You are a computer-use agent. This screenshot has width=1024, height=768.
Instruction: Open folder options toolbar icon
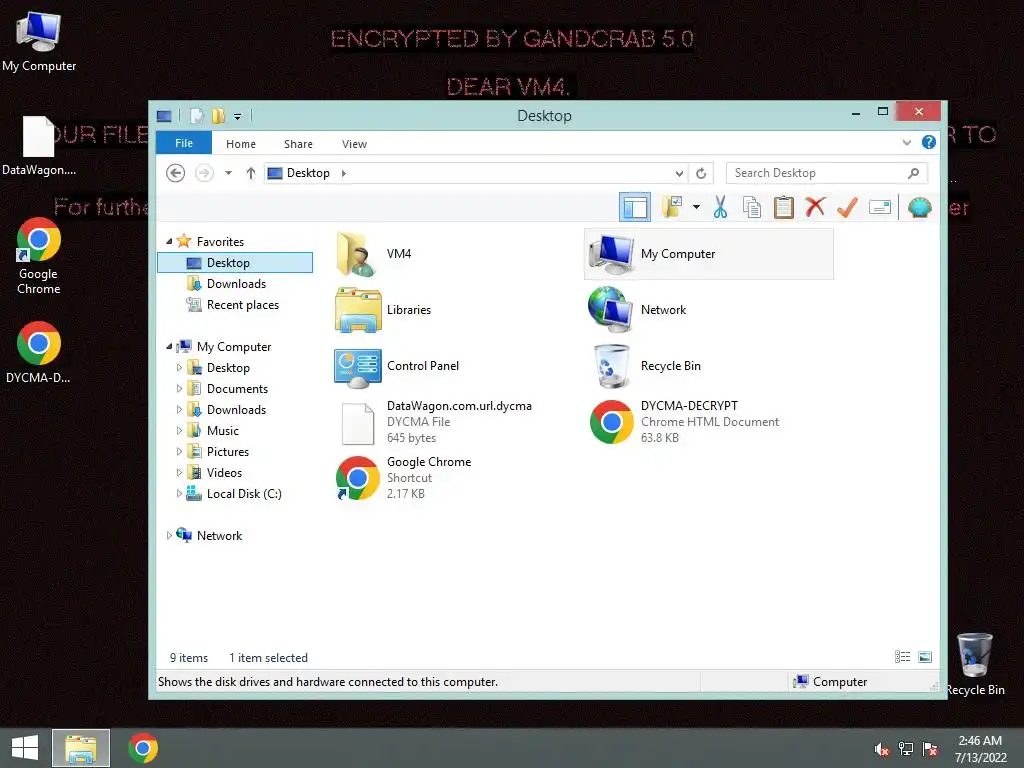point(672,208)
